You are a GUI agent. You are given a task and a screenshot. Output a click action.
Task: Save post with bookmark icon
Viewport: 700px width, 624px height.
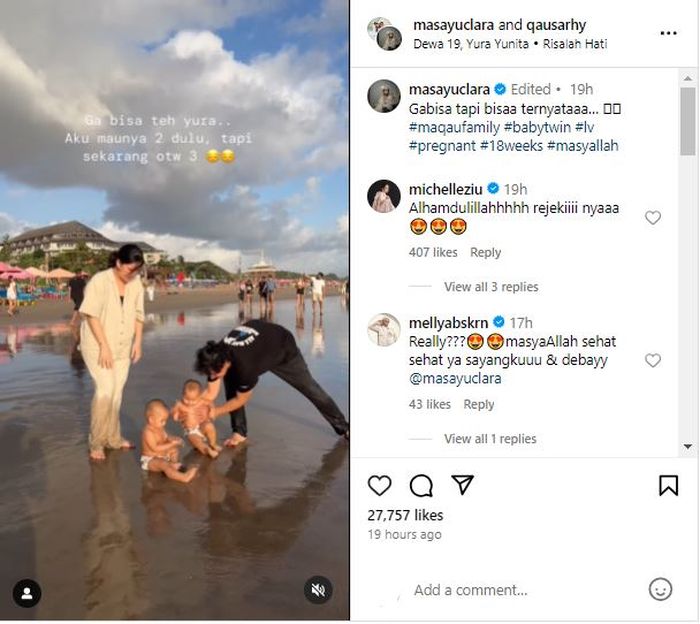[668, 486]
